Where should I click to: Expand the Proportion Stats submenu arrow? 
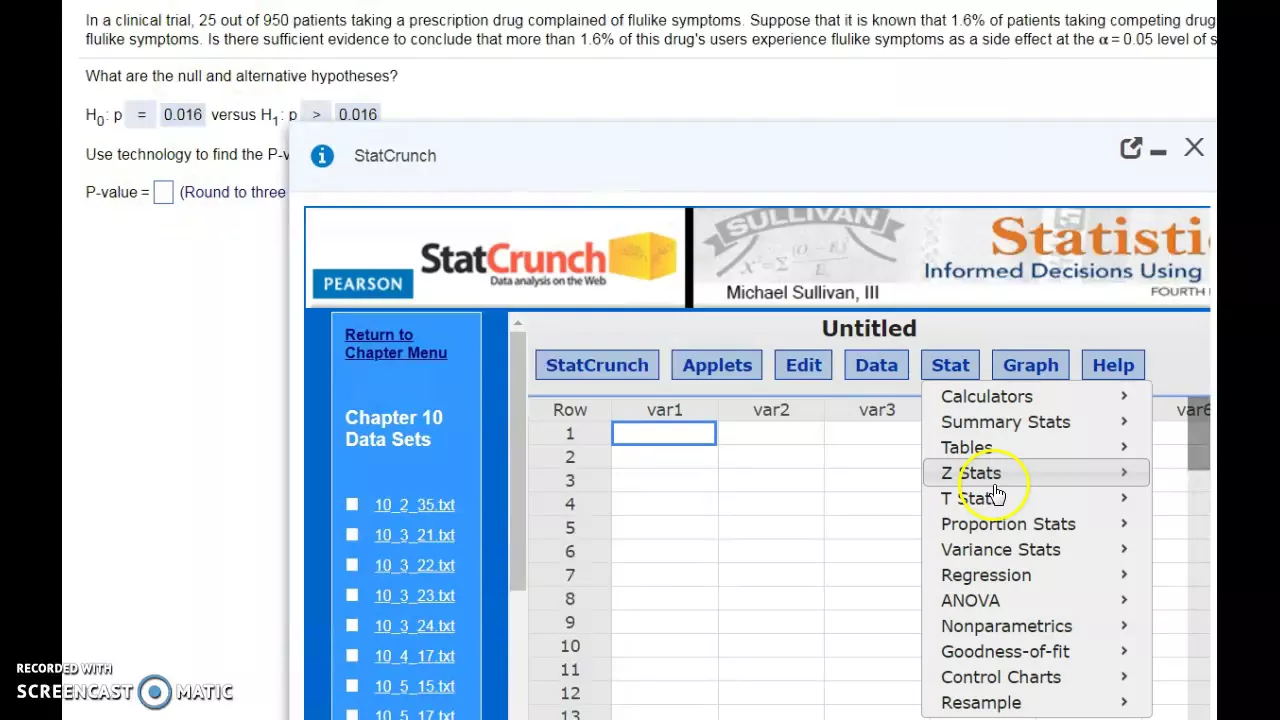[x=1124, y=524]
